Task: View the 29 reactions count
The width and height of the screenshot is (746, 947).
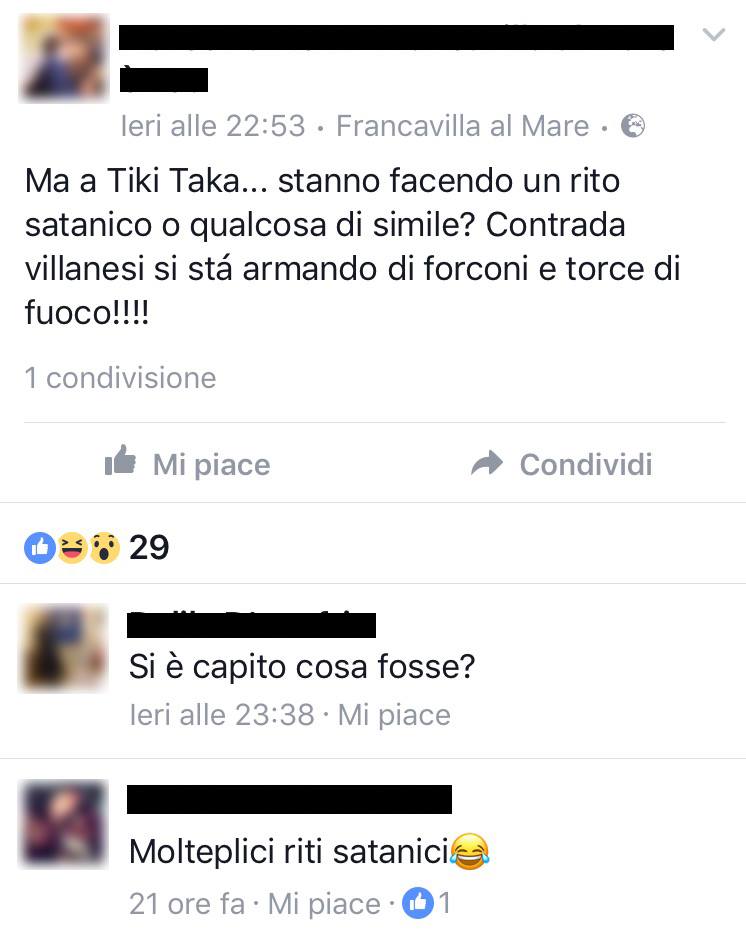Action: click(x=149, y=548)
